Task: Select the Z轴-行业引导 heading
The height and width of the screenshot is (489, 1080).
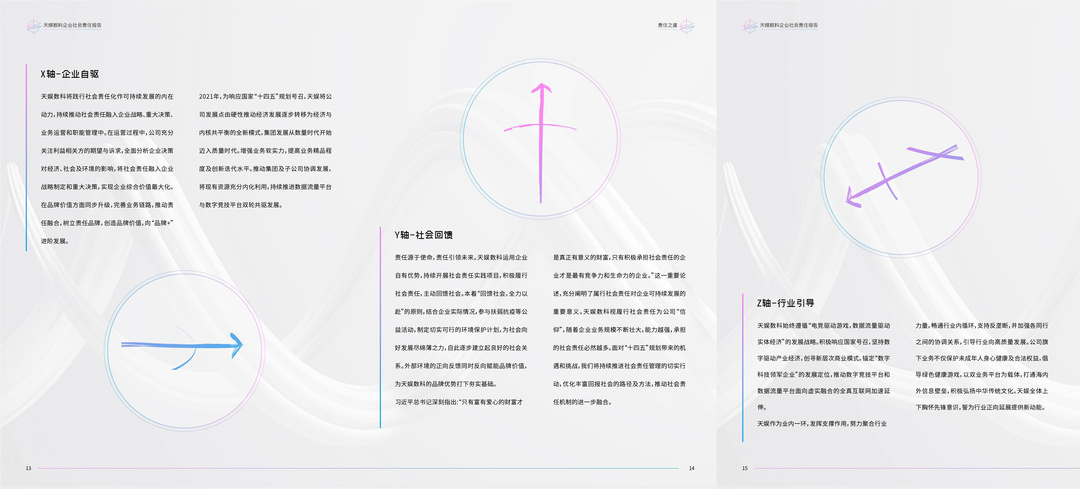Action: [785, 302]
